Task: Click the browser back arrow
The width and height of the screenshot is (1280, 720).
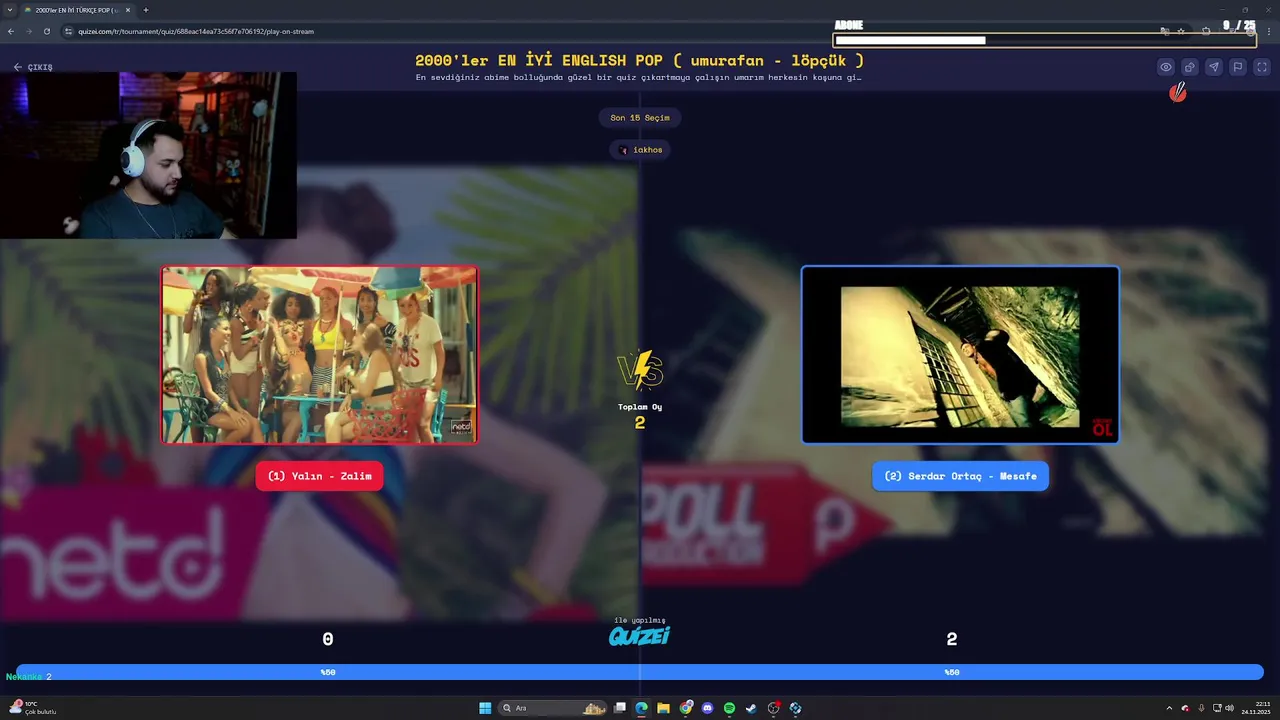Action: [11, 31]
